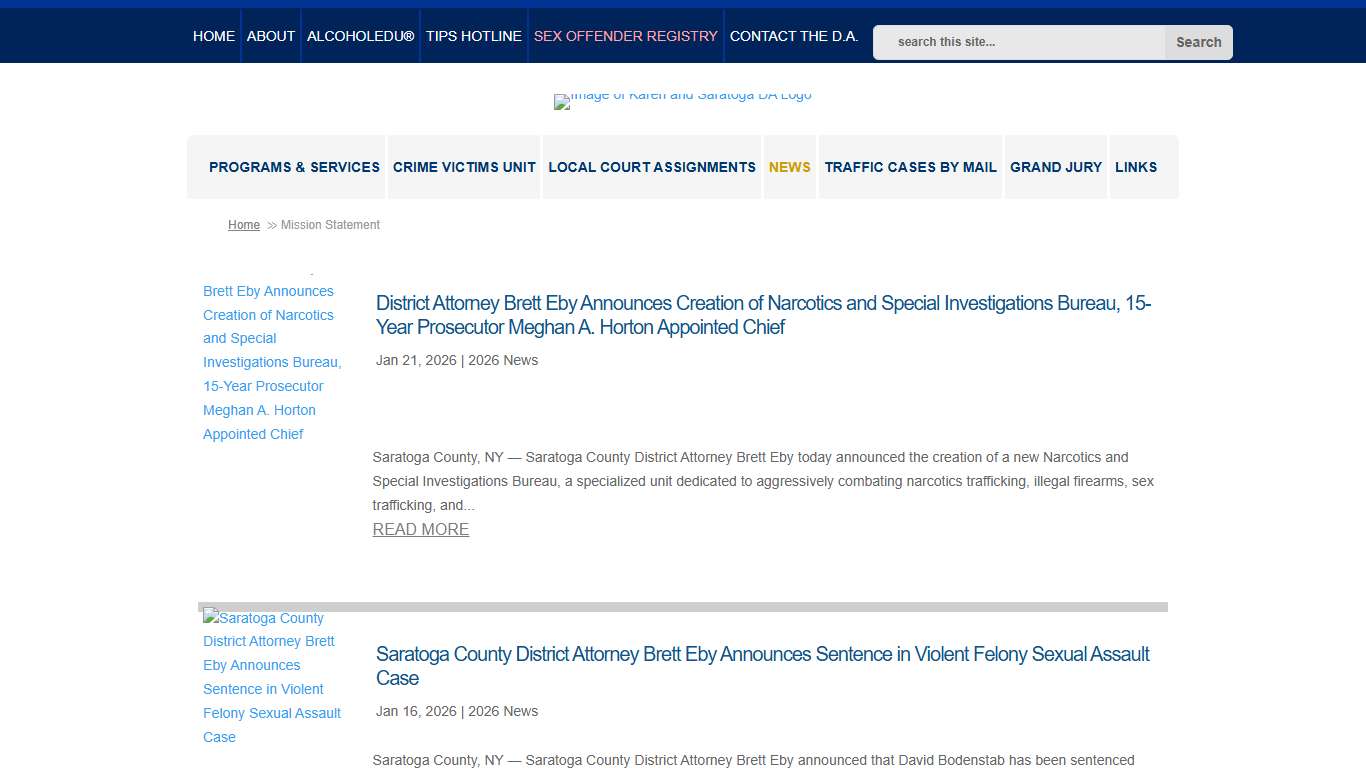Open the AlcoholEdu® menu link
The width and height of the screenshot is (1366, 768).
(360, 36)
